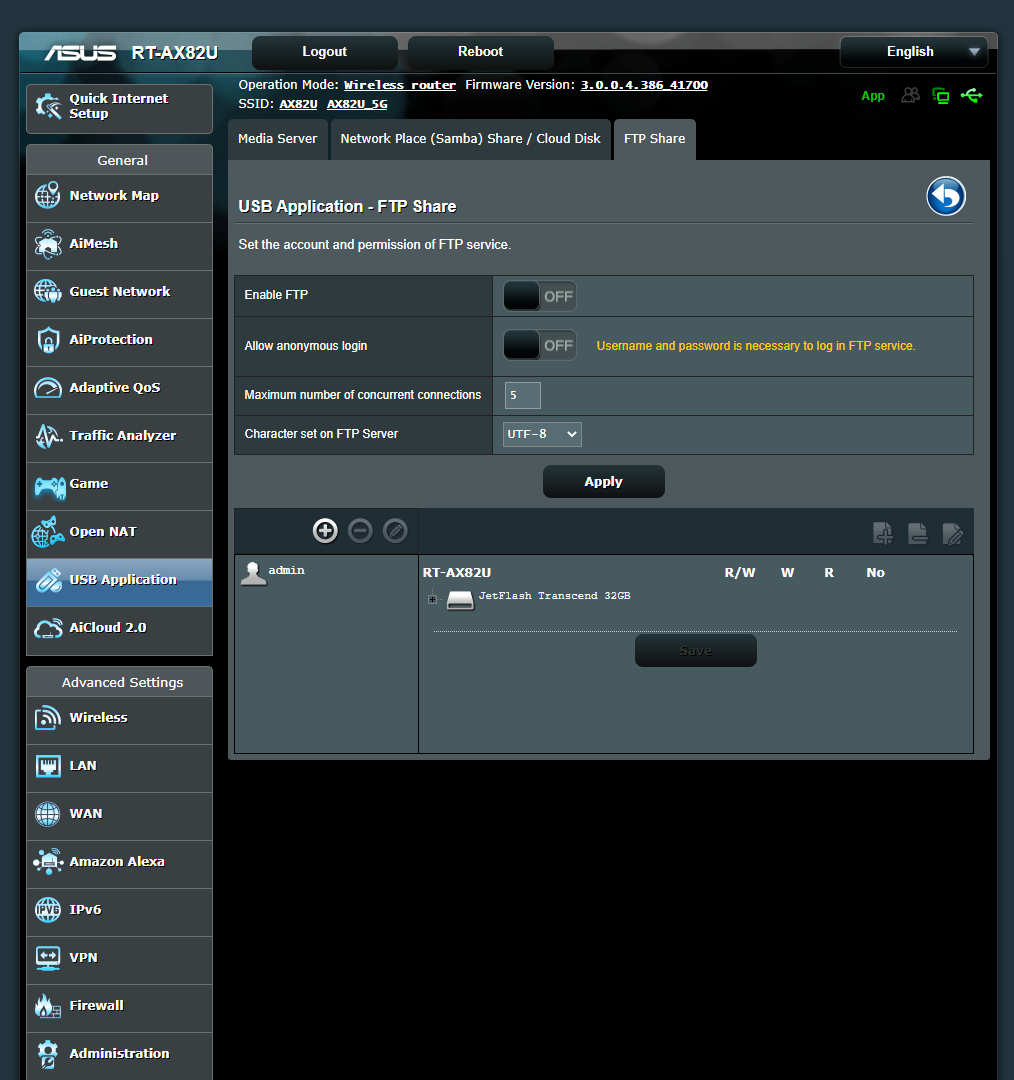This screenshot has height=1080, width=1014.
Task: Open Quick Internet Setup
Action: click(x=119, y=108)
